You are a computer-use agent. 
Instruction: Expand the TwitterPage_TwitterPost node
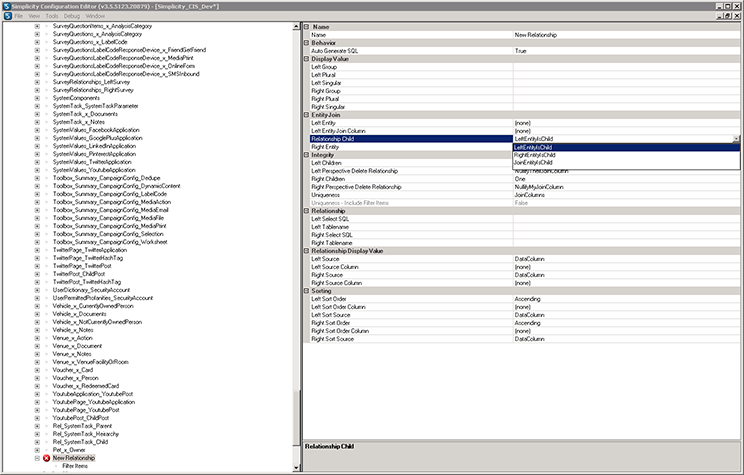[37, 266]
